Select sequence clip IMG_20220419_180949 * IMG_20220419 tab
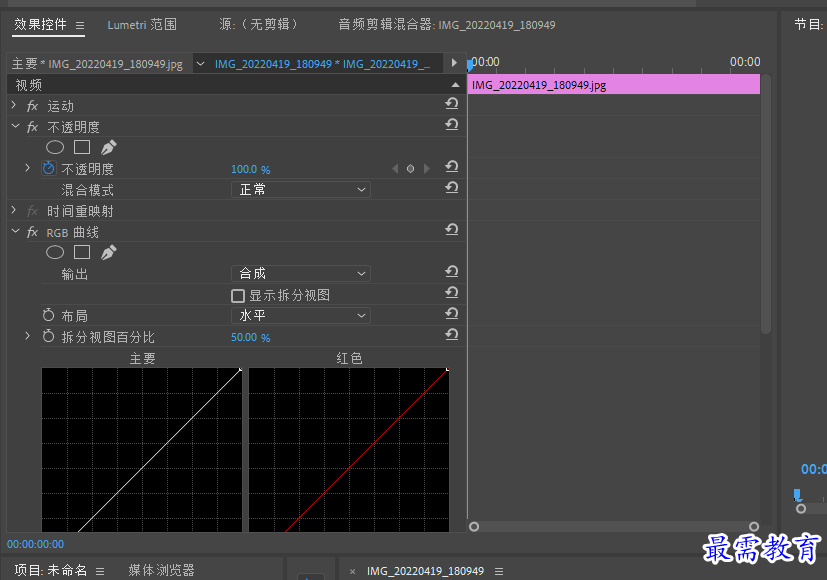 tap(322, 64)
